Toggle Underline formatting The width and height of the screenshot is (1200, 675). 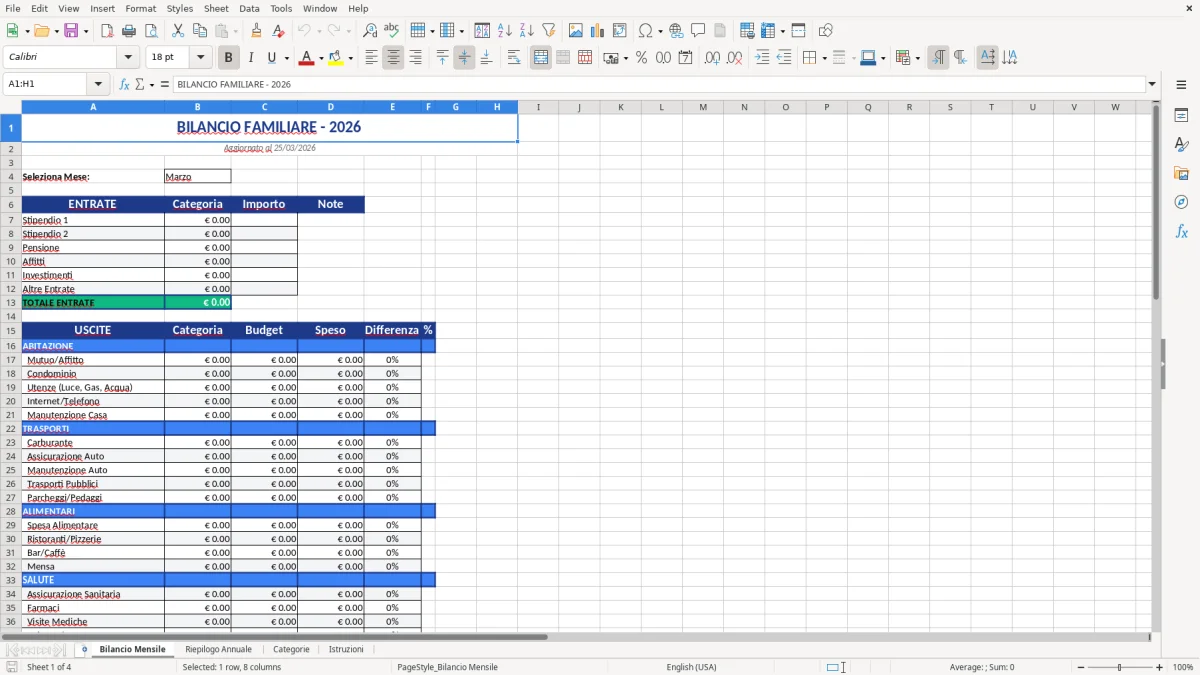pos(271,58)
